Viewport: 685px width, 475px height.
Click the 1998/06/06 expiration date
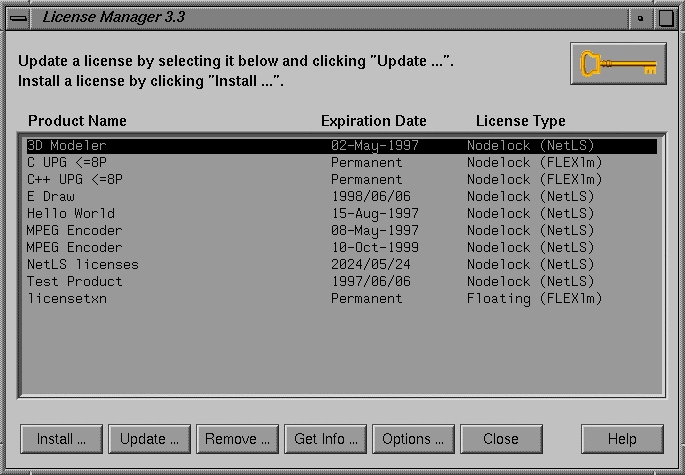371,197
